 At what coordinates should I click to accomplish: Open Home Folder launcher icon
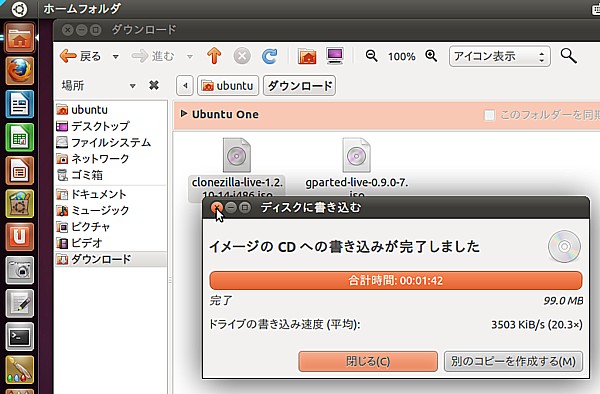click(20, 37)
